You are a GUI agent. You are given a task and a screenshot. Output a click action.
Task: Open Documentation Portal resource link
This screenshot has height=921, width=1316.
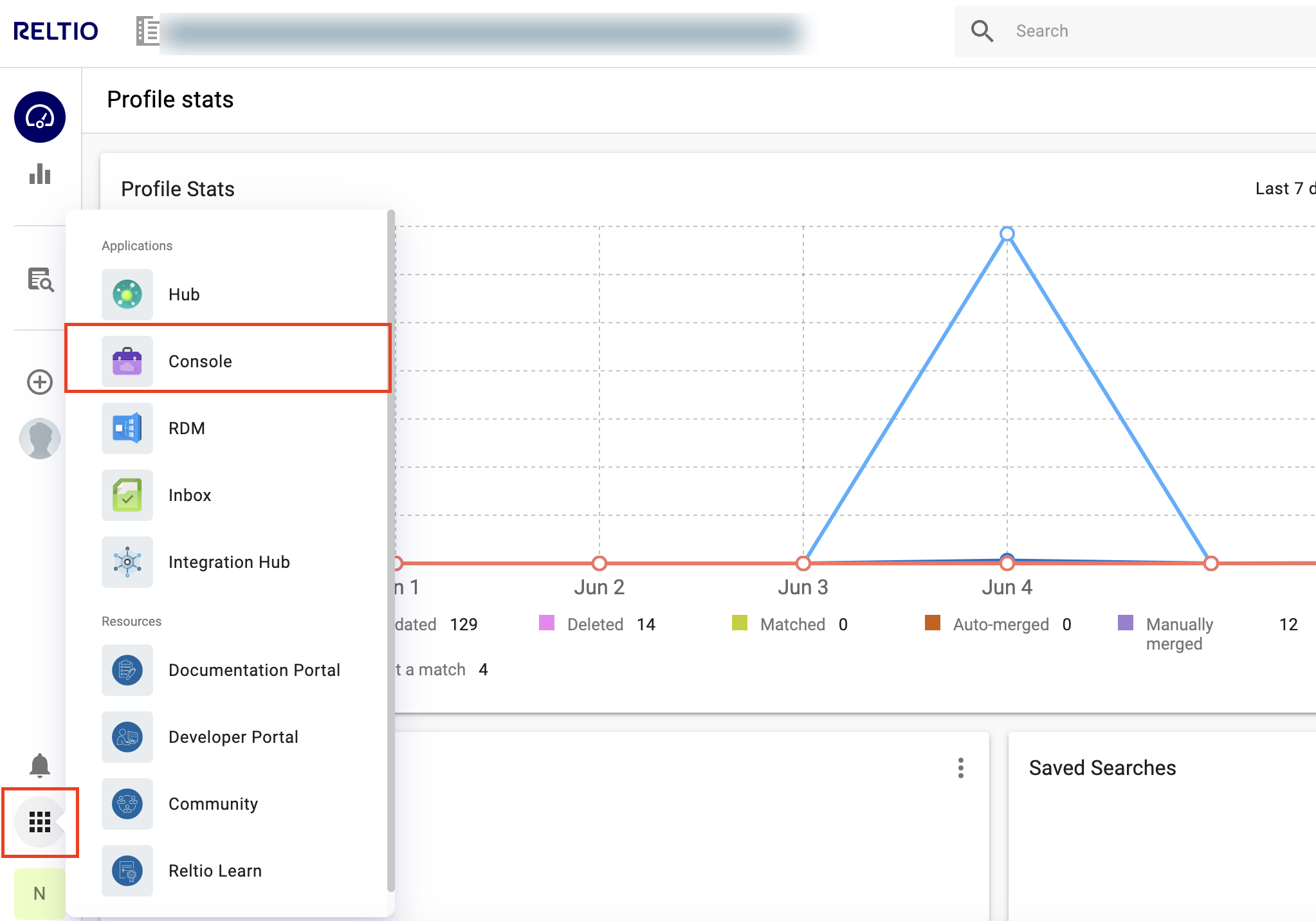pyautogui.click(x=226, y=670)
